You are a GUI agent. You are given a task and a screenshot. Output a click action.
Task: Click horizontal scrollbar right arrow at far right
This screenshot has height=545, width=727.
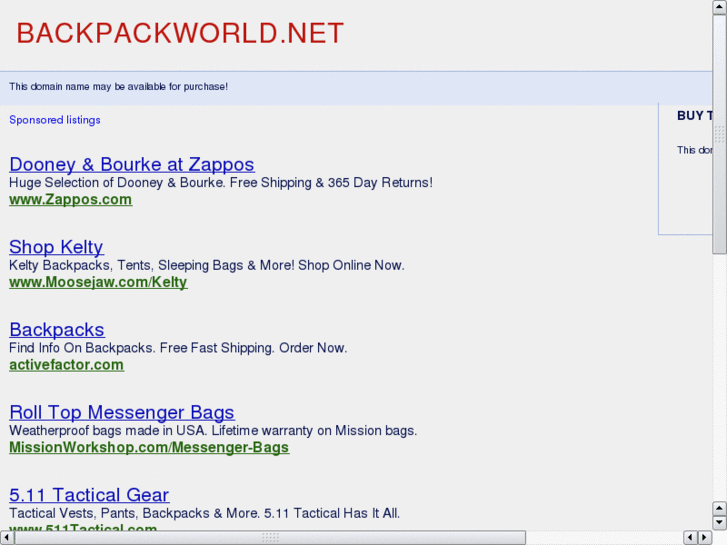705,538
